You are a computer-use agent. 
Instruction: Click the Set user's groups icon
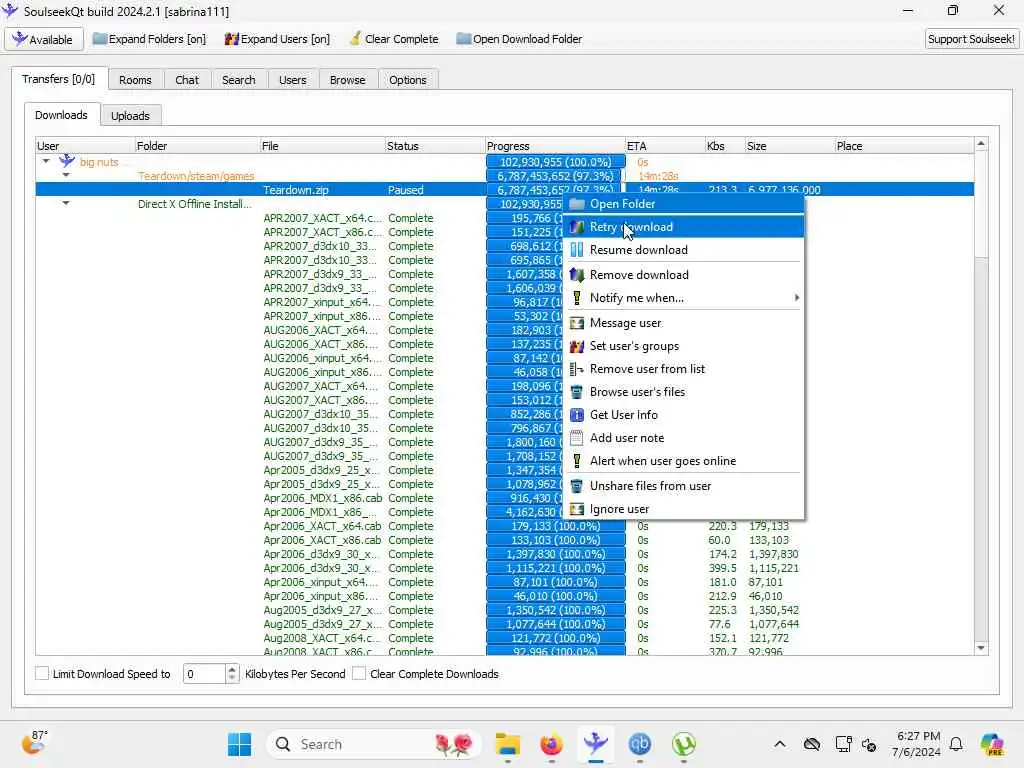[x=577, y=346]
